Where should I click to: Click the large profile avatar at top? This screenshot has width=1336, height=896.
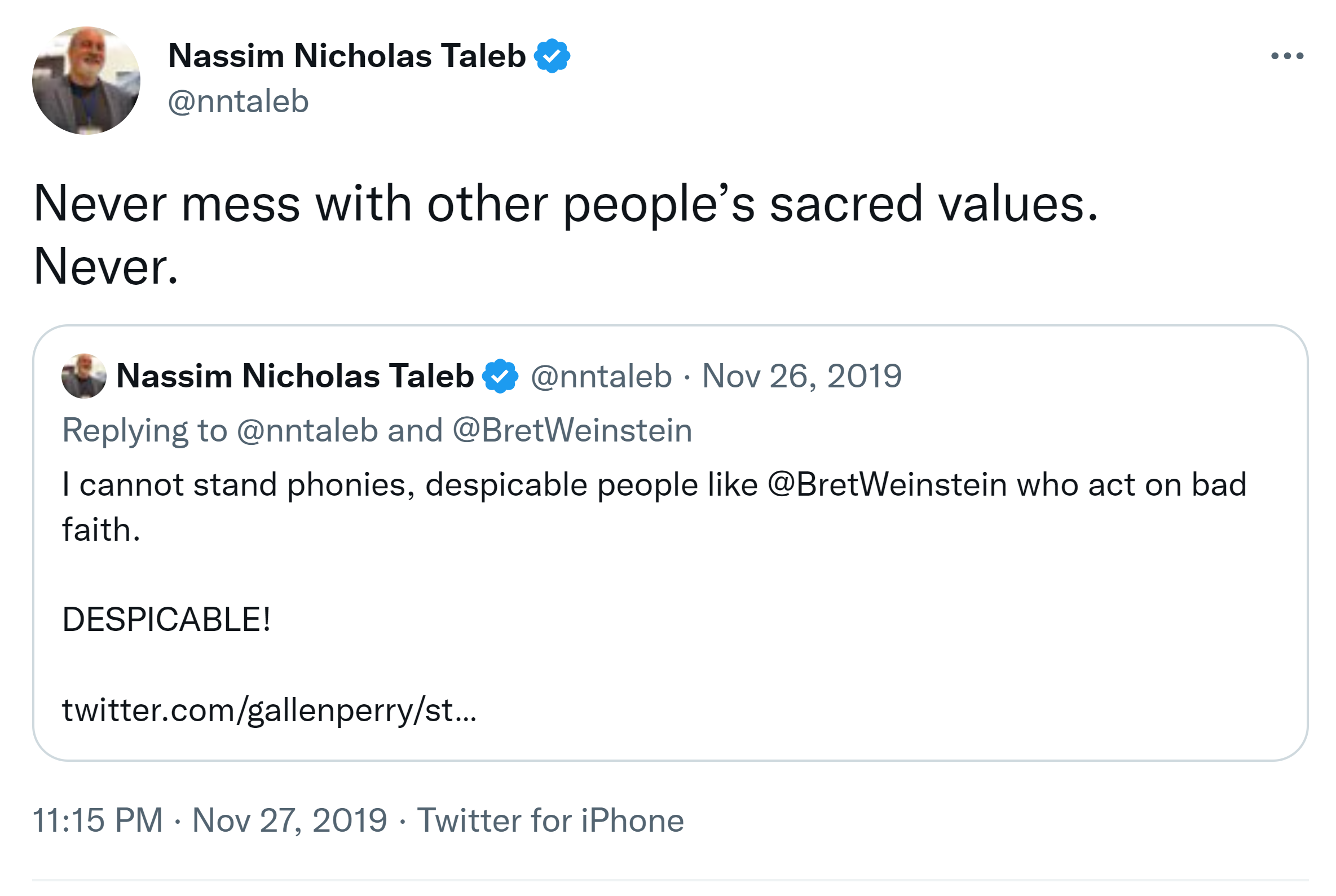[86, 81]
